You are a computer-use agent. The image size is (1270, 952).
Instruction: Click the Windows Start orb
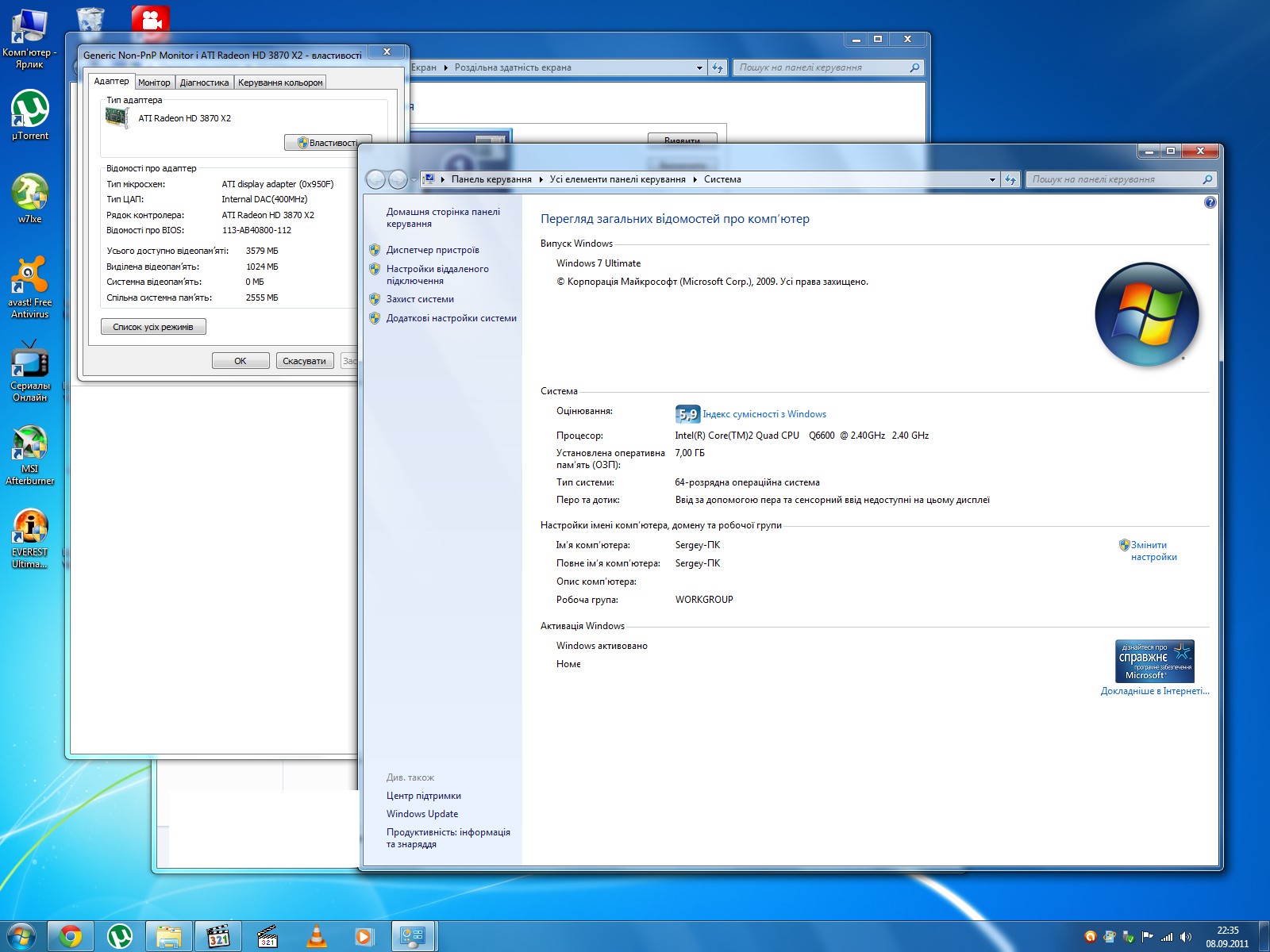tap(21, 937)
